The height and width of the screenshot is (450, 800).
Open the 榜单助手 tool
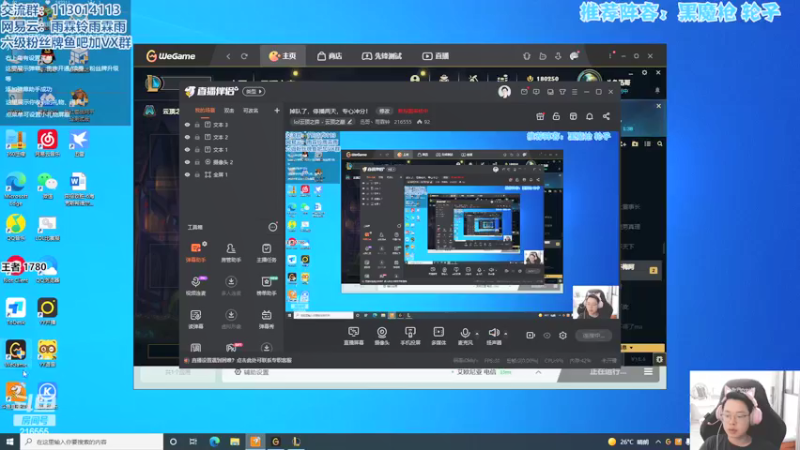click(x=266, y=286)
